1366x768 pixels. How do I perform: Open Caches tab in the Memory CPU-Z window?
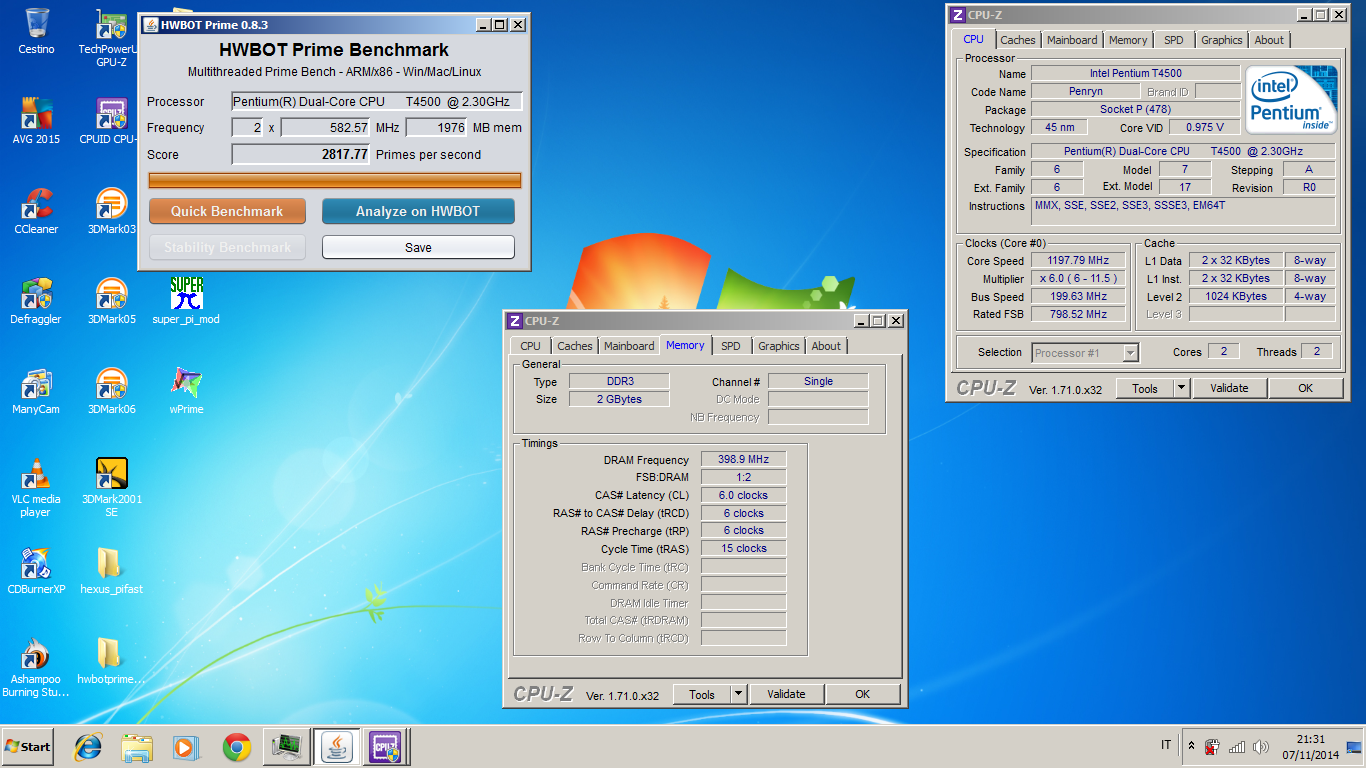tap(575, 346)
